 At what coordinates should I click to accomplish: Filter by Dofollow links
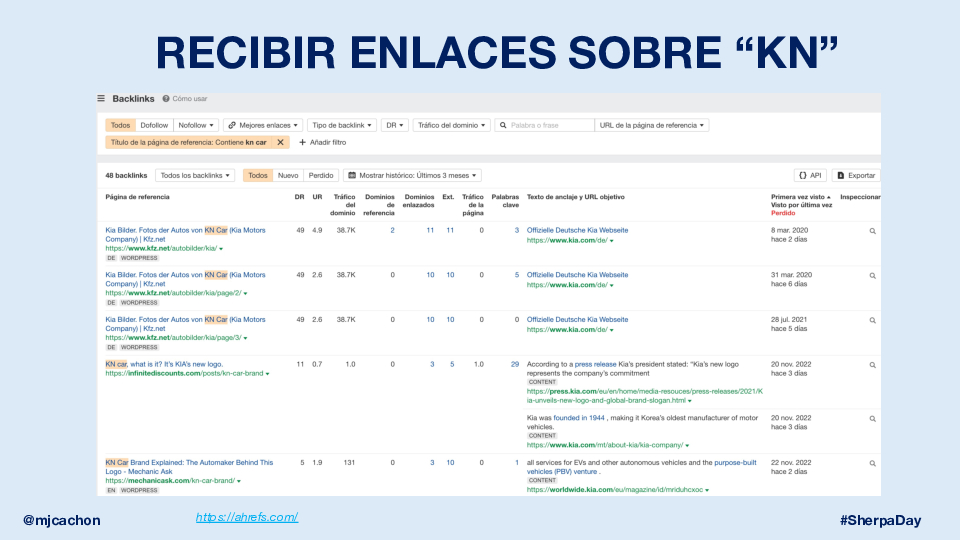(x=154, y=126)
